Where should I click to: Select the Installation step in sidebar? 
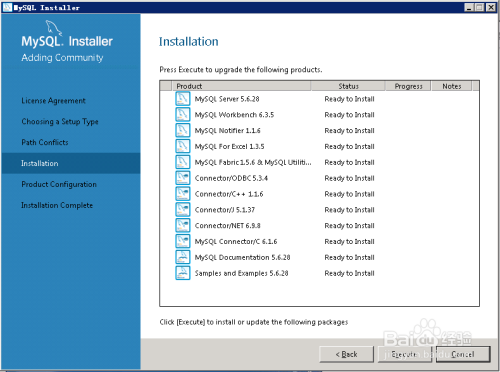(71, 163)
